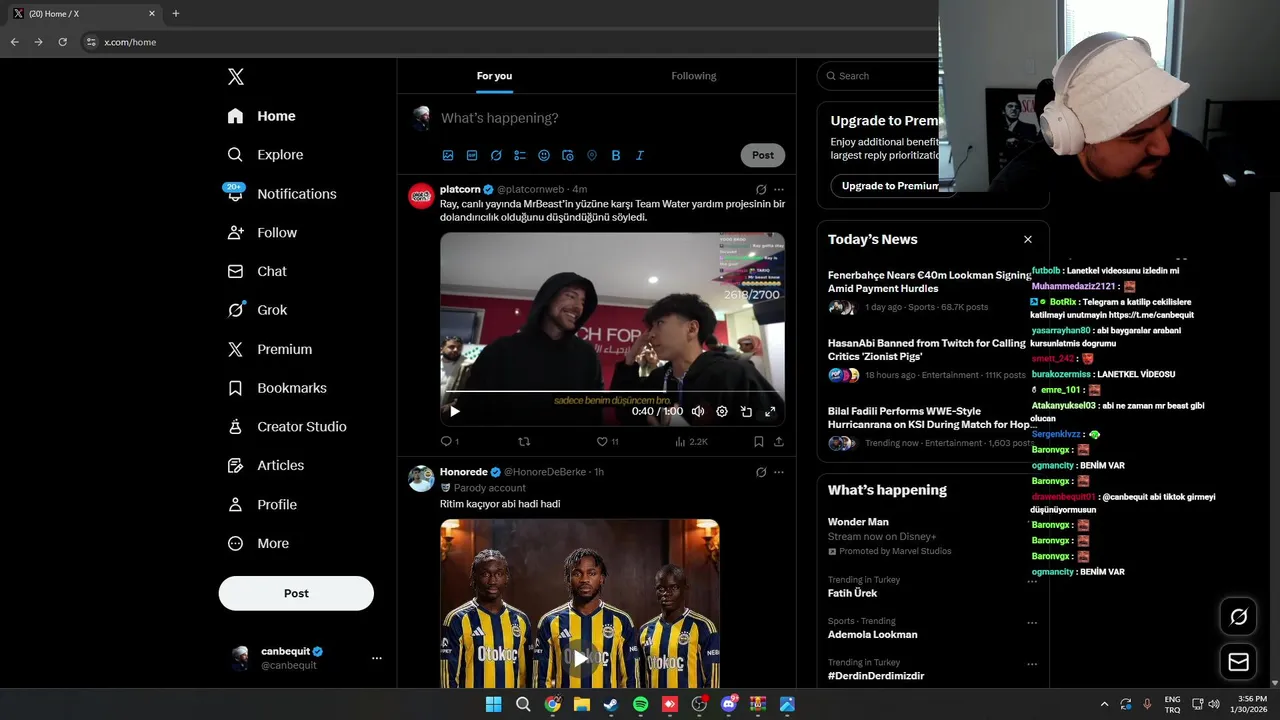Click the Grok icon in compose toolbar
The height and width of the screenshot is (720, 1280).
click(496, 155)
